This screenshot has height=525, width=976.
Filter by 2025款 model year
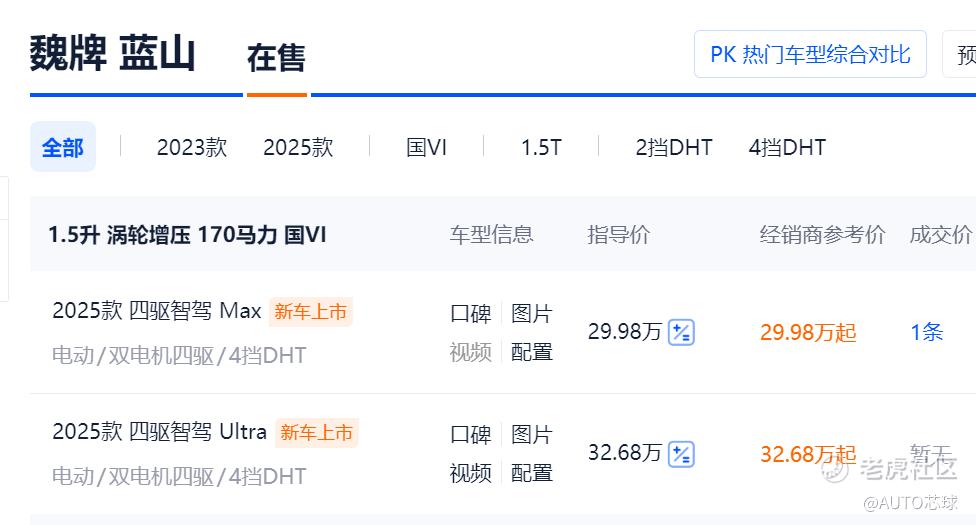tap(298, 148)
